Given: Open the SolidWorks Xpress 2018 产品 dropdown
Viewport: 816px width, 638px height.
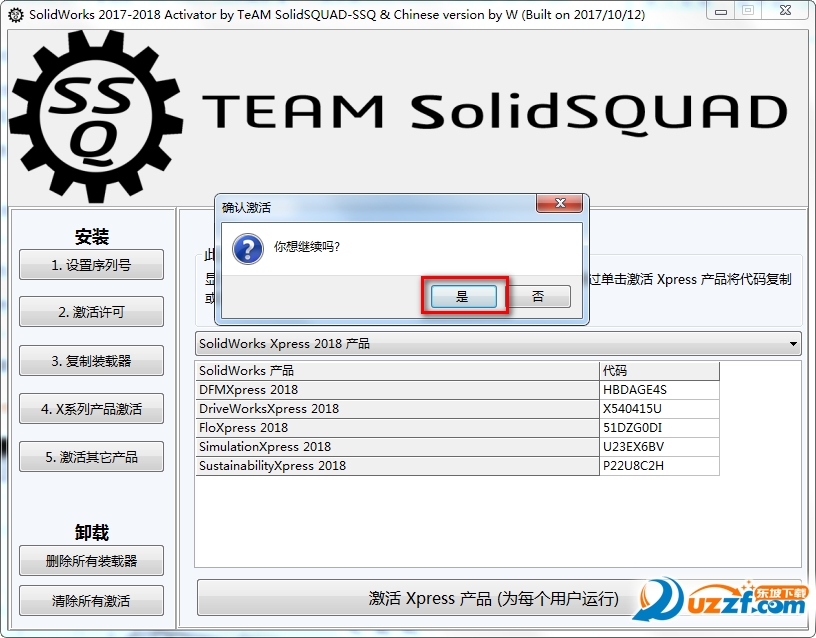Looking at the screenshot, I should [498, 343].
